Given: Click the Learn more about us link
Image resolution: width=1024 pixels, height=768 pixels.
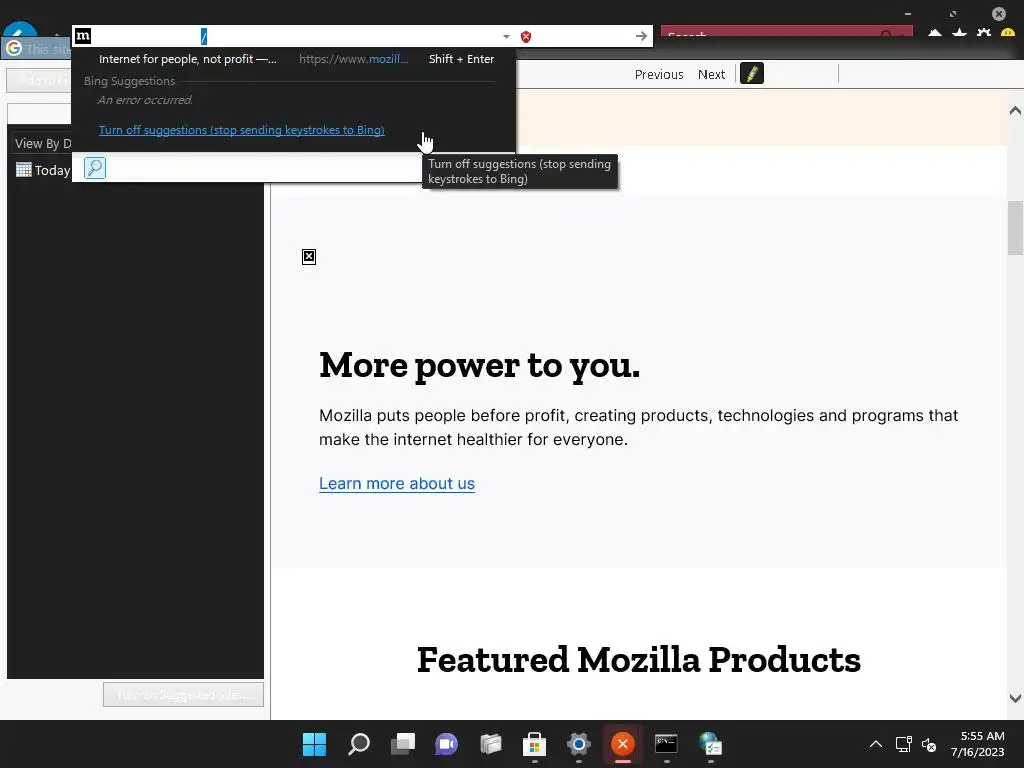Looking at the screenshot, I should 397,483.
